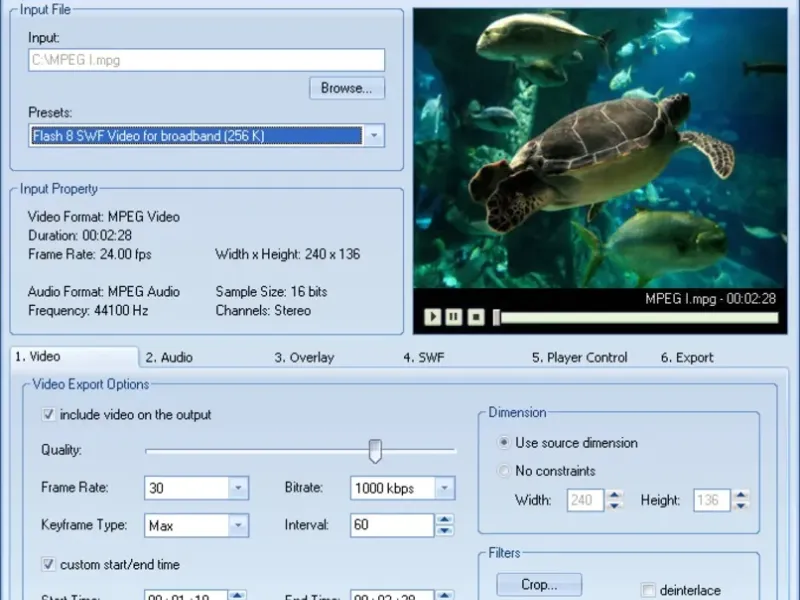The image size is (800, 600).
Task: Increase the Interval value with up arrow
Action: 444,520
